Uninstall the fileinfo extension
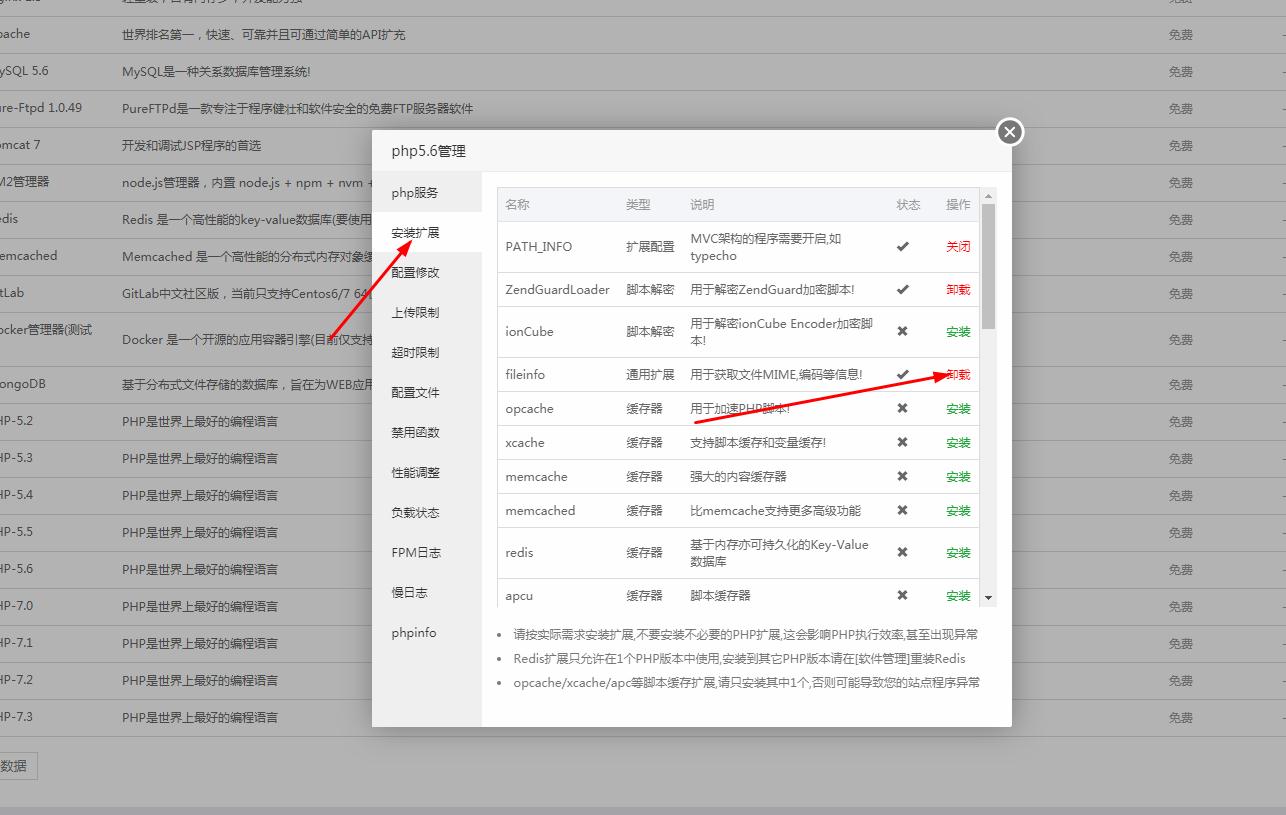Image resolution: width=1286 pixels, height=815 pixels. (x=958, y=375)
